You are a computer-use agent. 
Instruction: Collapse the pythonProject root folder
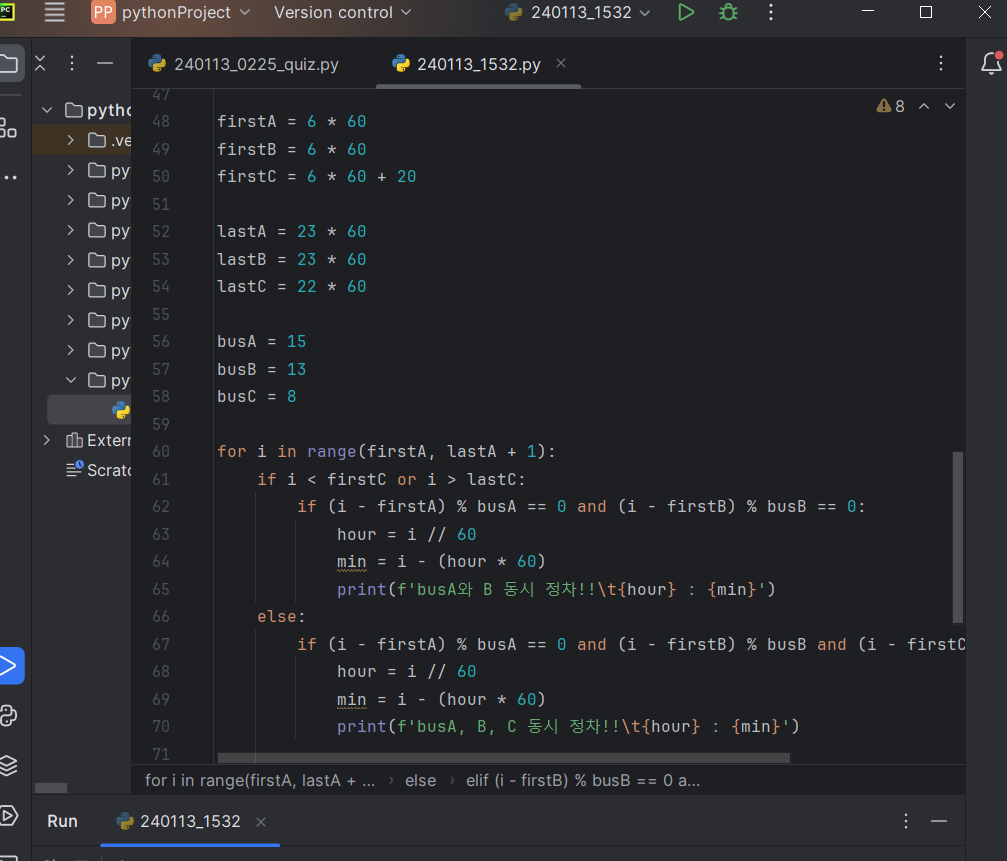point(46,110)
